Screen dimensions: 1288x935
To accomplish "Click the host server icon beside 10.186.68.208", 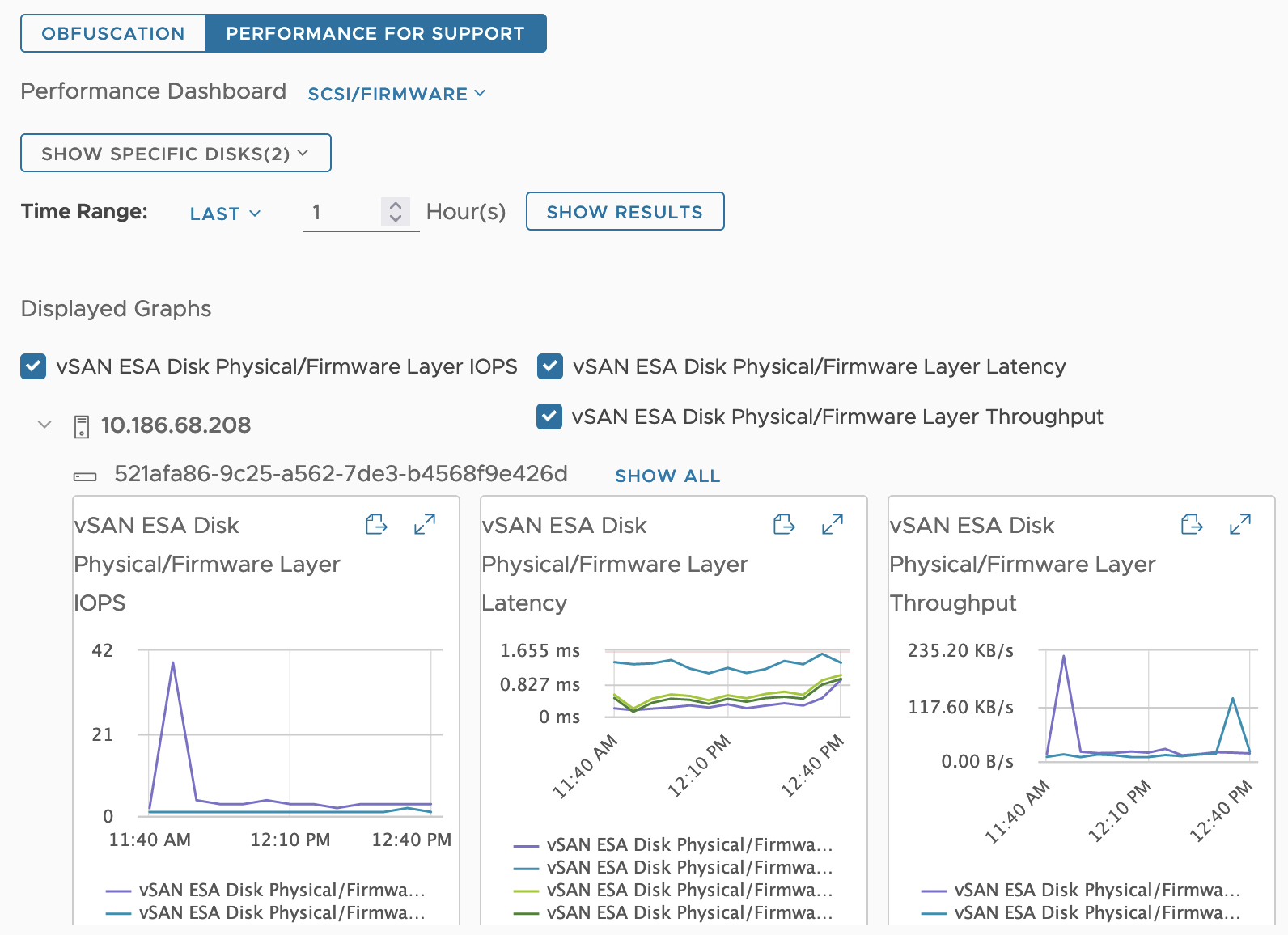I will [81, 426].
